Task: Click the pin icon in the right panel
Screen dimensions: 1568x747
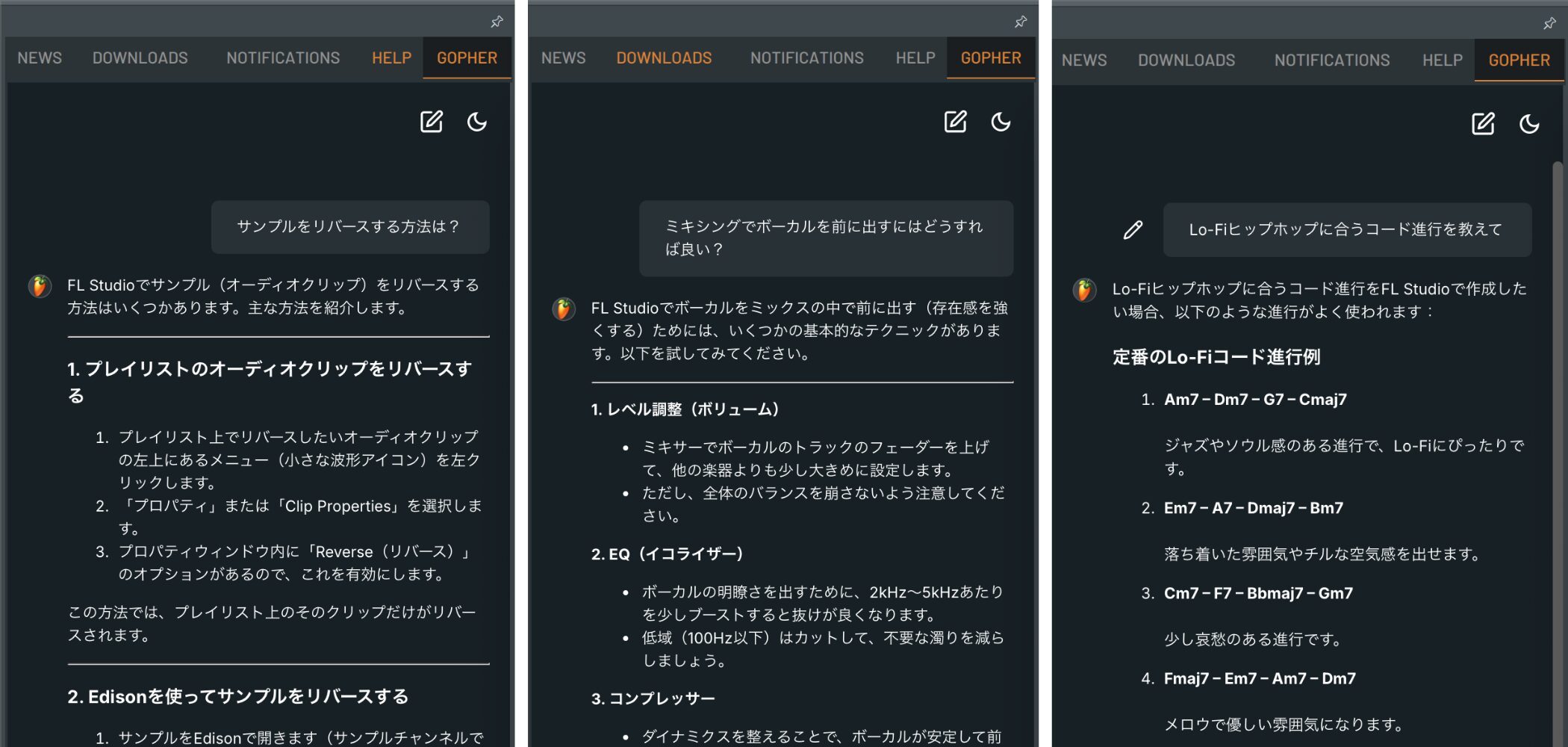Action: [1549, 24]
